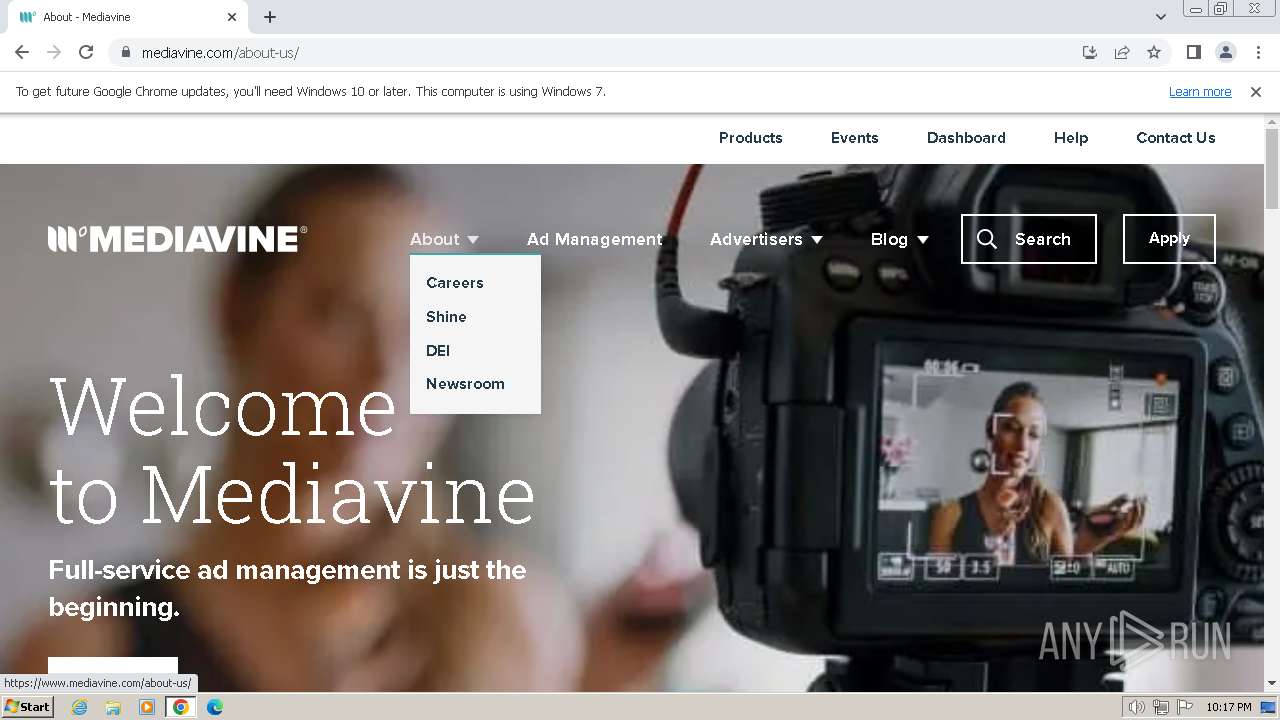Open Contact Us link
The image size is (1280, 720).
[1176, 138]
